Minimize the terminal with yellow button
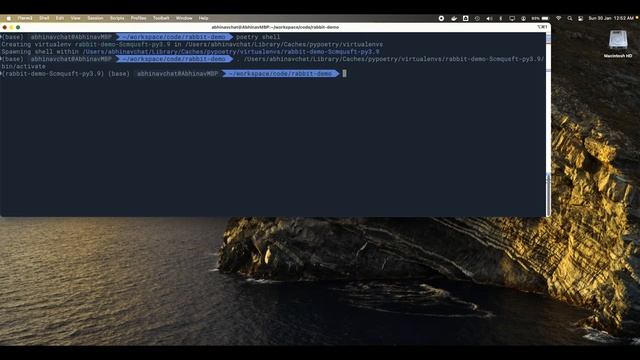The width and height of the screenshot is (640, 360). (11, 27)
